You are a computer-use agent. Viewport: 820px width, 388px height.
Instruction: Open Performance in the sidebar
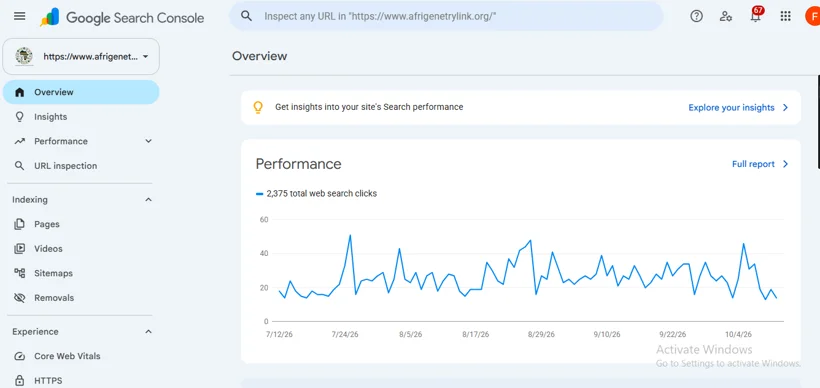tap(81, 141)
